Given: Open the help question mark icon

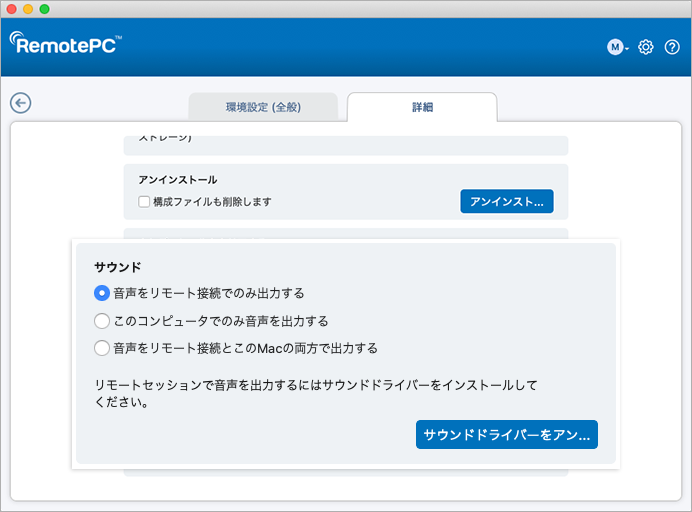Looking at the screenshot, I should click(672, 47).
